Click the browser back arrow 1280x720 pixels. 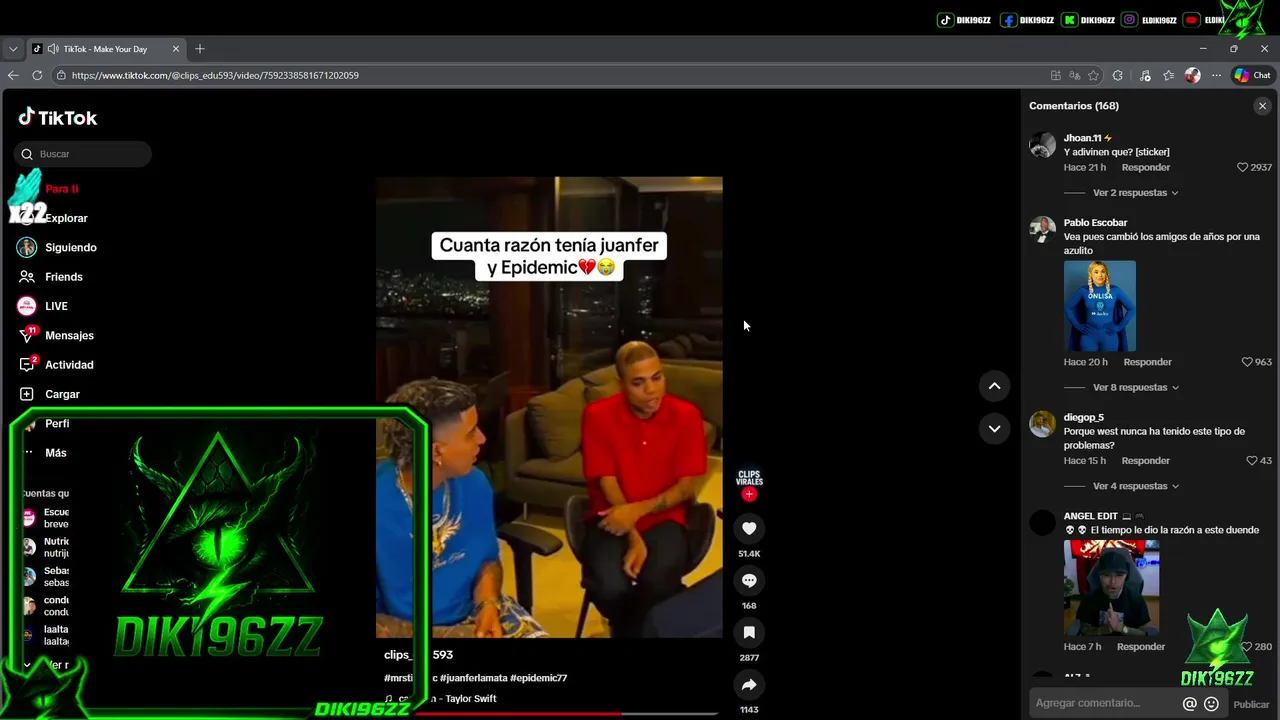(x=13, y=75)
